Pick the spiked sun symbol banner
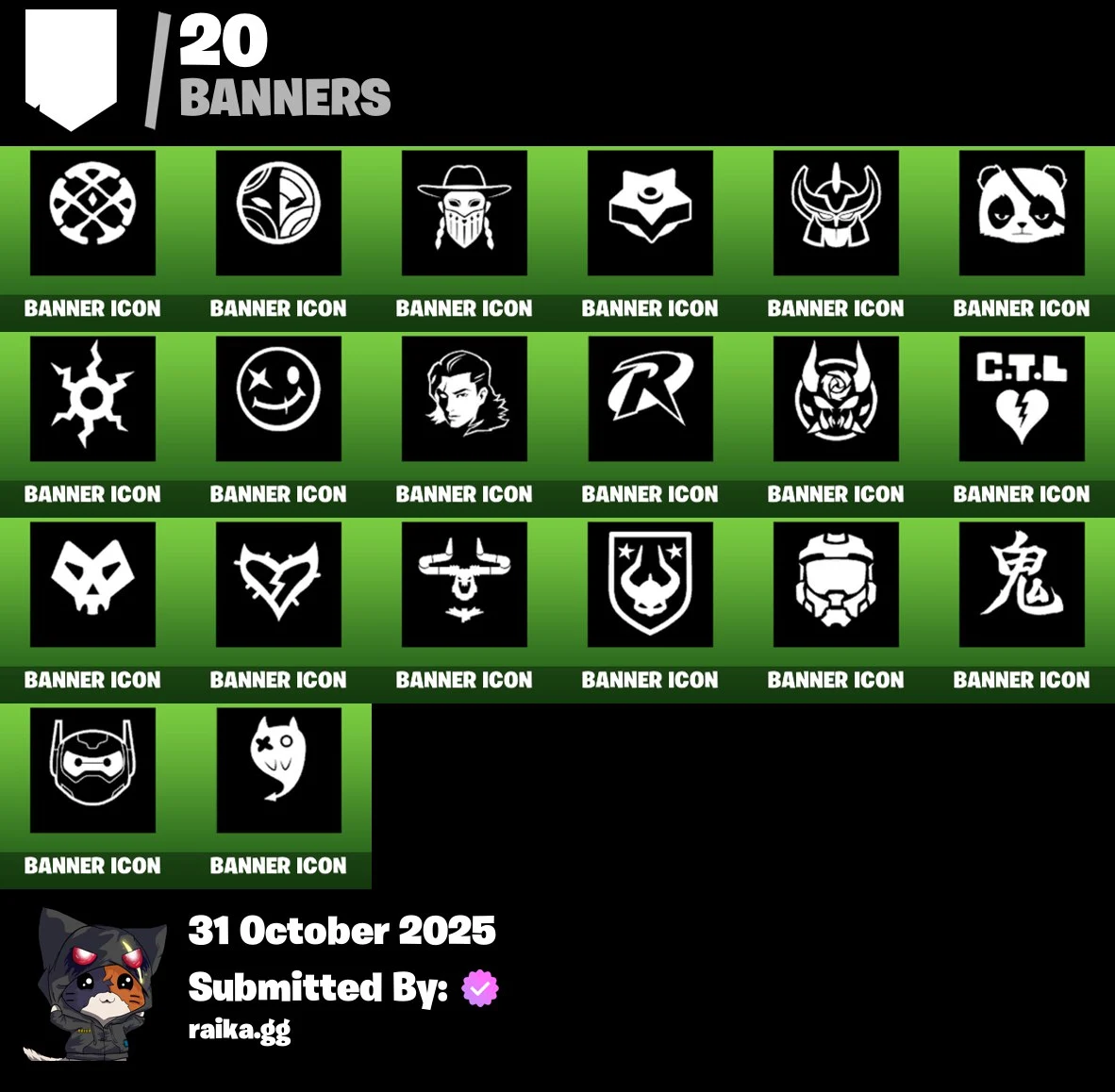This screenshot has height=1092, width=1115. (92, 399)
